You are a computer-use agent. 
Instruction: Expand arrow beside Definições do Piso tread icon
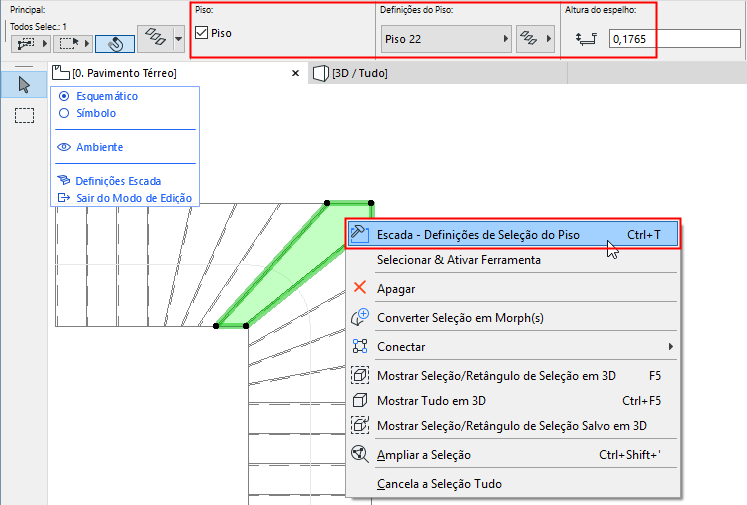click(x=549, y=39)
